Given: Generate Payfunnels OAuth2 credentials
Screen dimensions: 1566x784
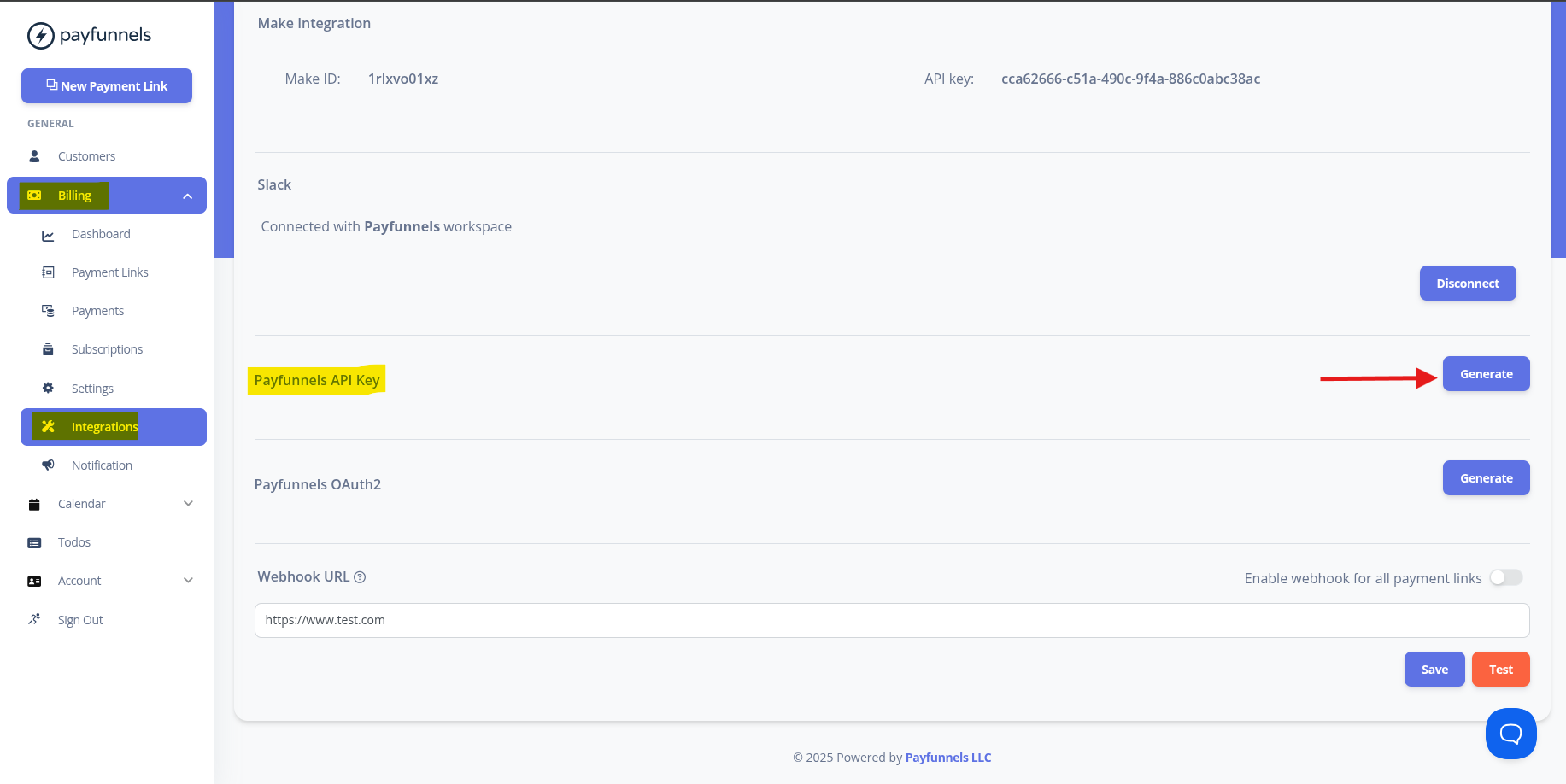Looking at the screenshot, I should pyautogui.click(x=1486, y=478).
